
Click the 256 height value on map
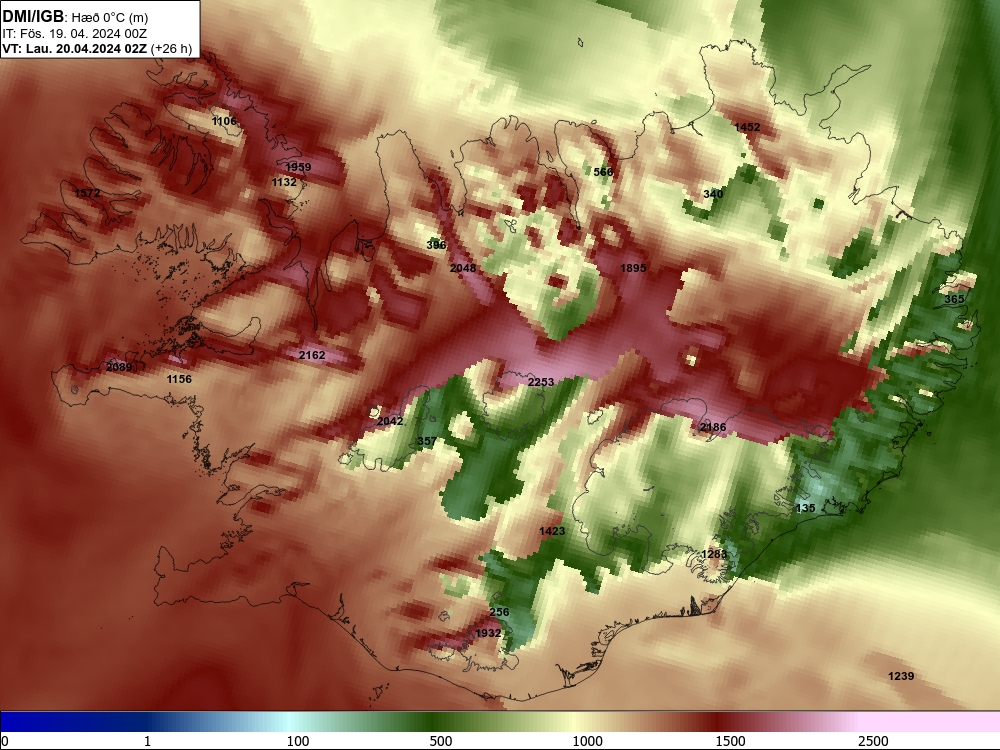click(499, 612)
